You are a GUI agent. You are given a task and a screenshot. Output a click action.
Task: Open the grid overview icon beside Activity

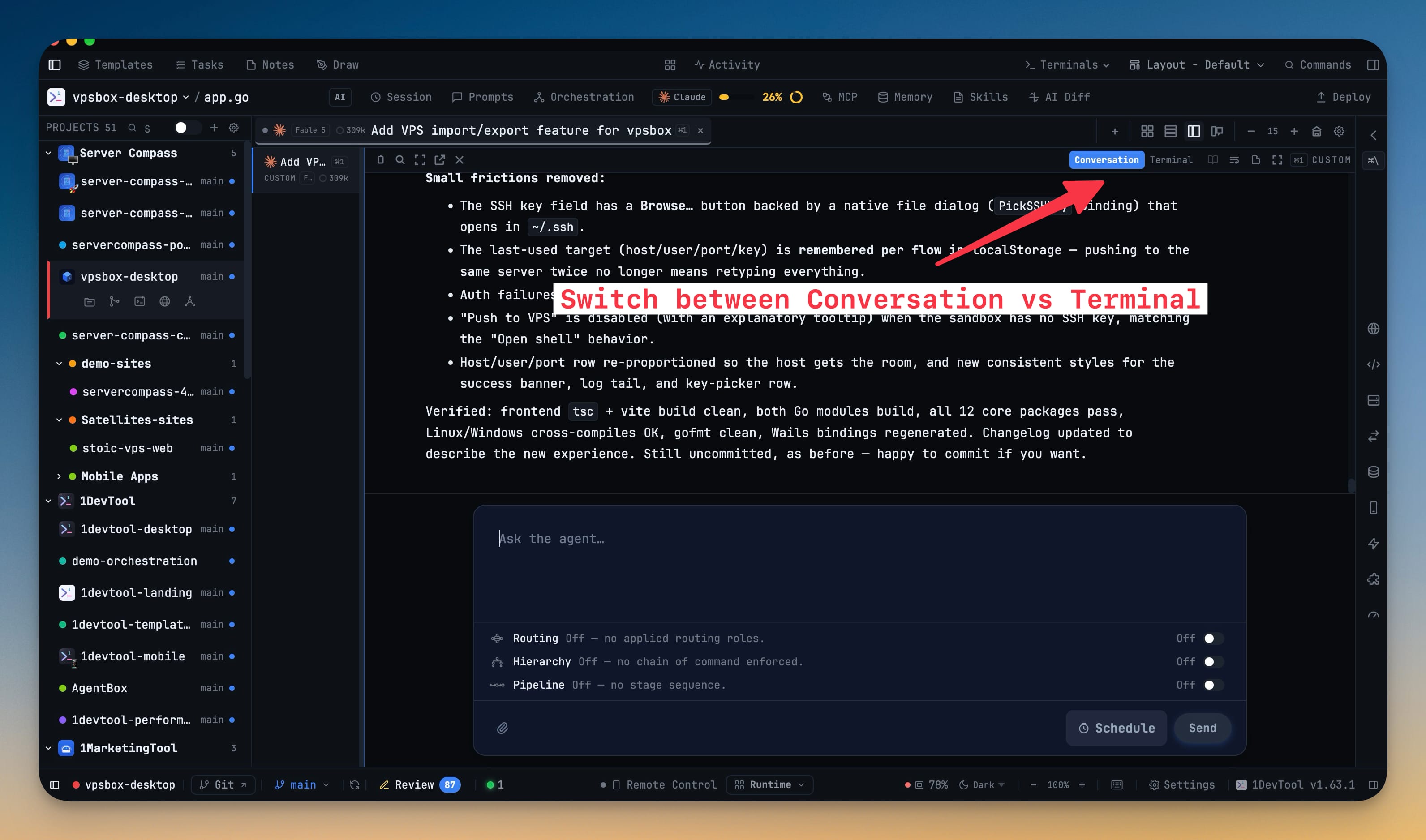coord(670,64)
